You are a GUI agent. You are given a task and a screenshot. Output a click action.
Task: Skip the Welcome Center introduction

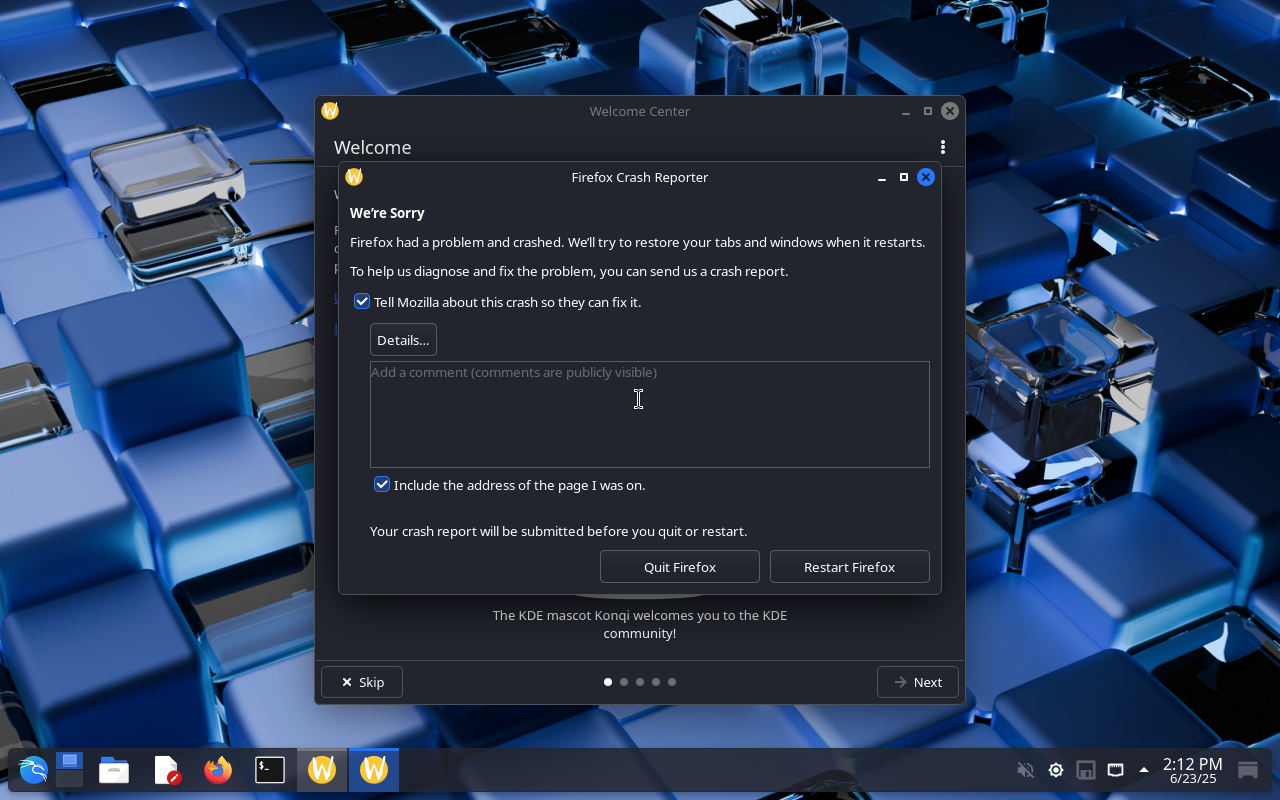click(362, 682)
